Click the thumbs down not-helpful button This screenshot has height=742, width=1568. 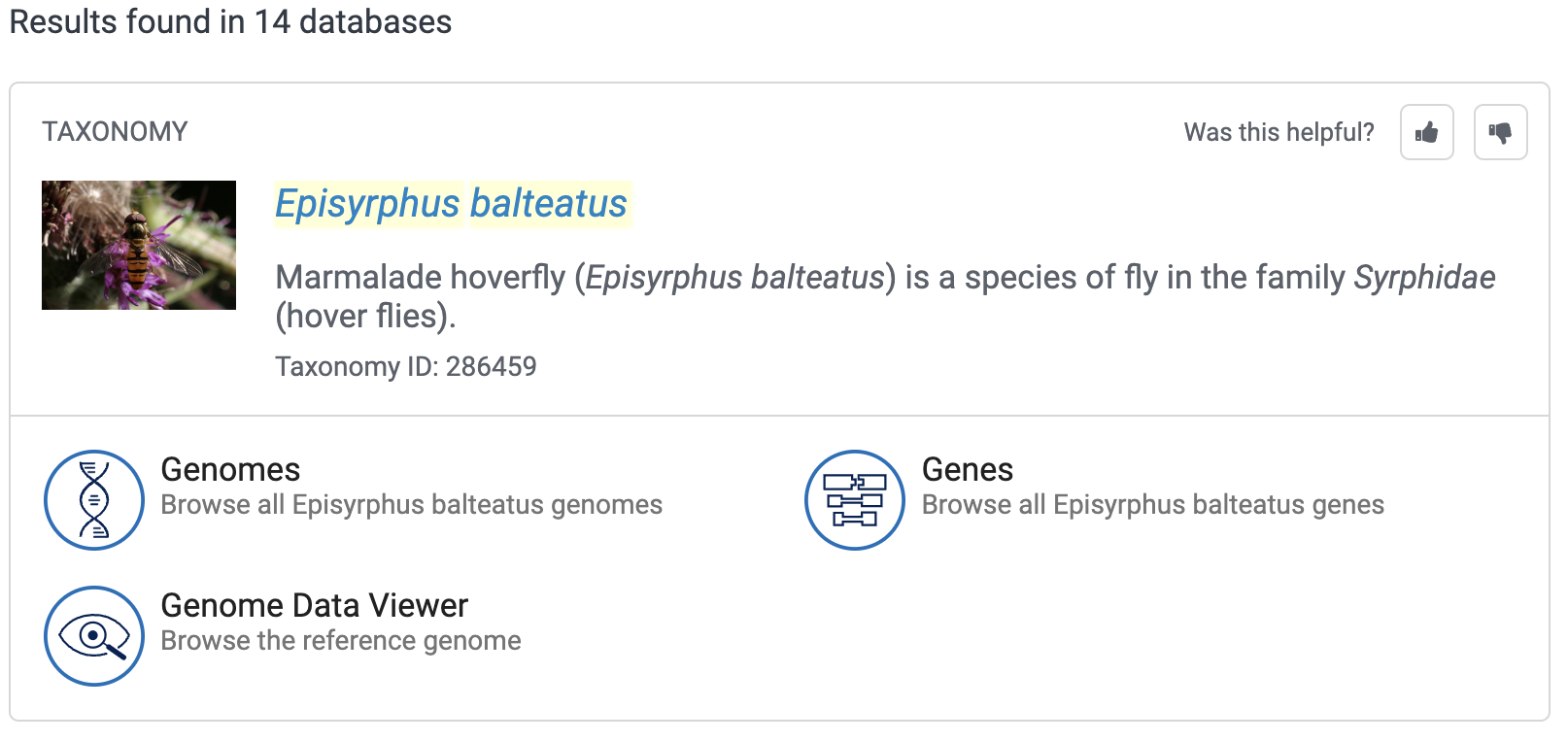1500,132
